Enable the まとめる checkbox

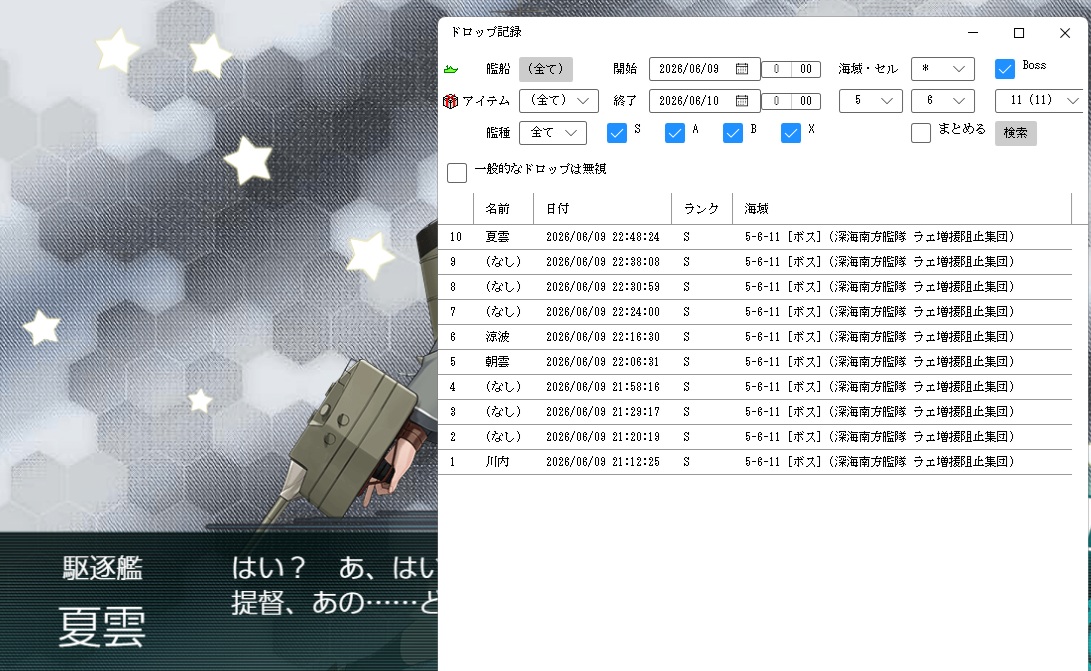point(921,133)
